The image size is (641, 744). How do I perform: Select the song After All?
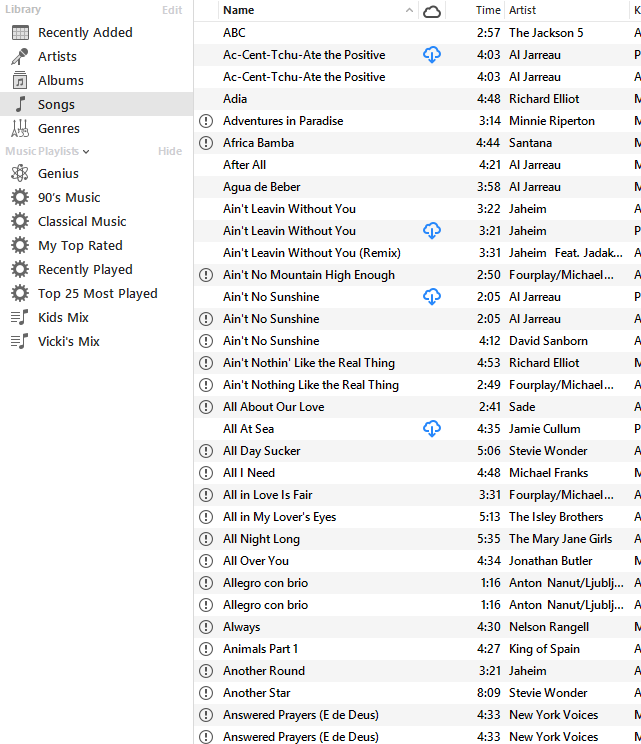tap(244, 165)
